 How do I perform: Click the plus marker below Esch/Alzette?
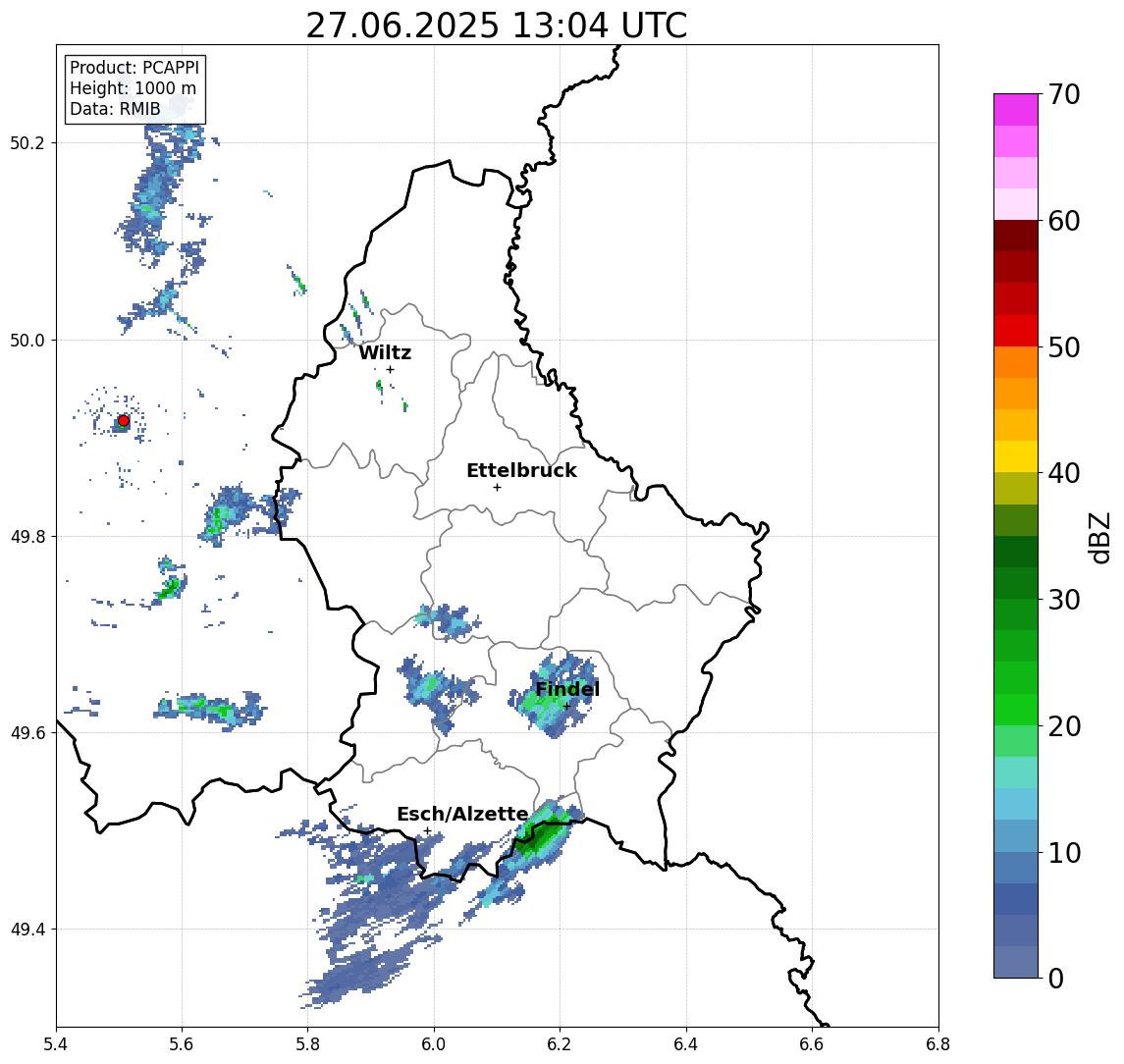(x=428, y=831)
